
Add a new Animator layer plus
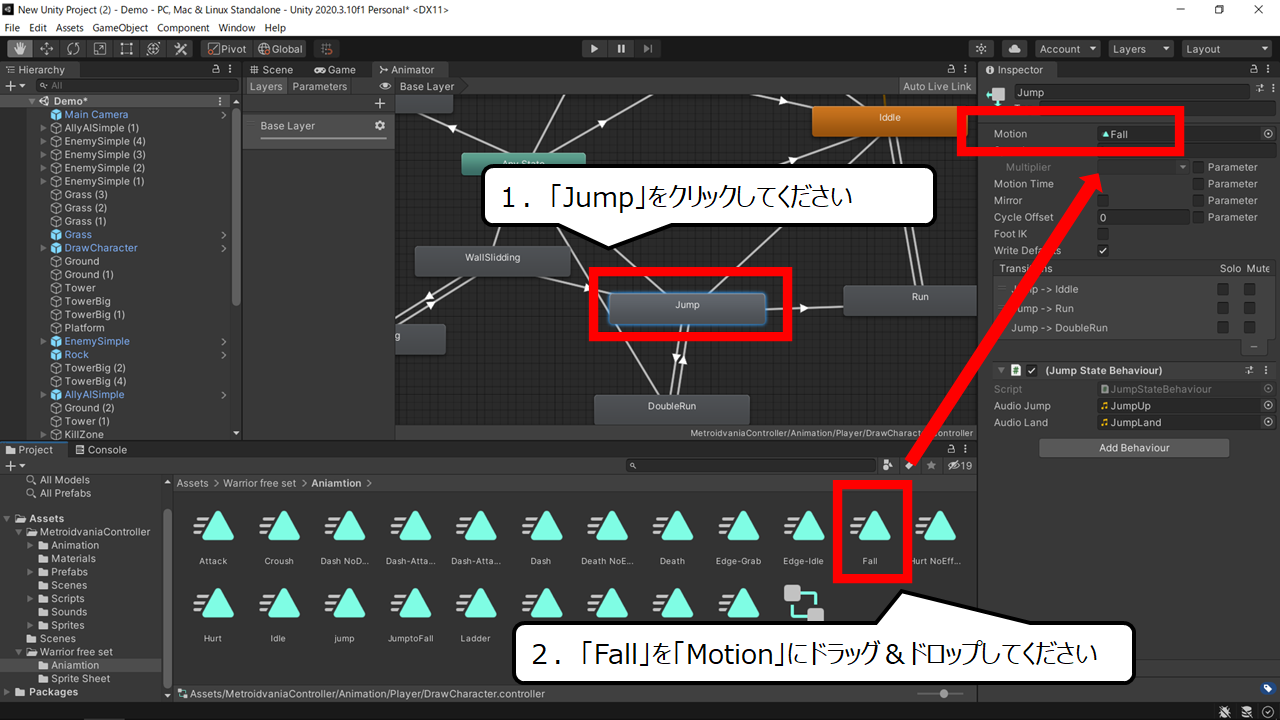380,104
